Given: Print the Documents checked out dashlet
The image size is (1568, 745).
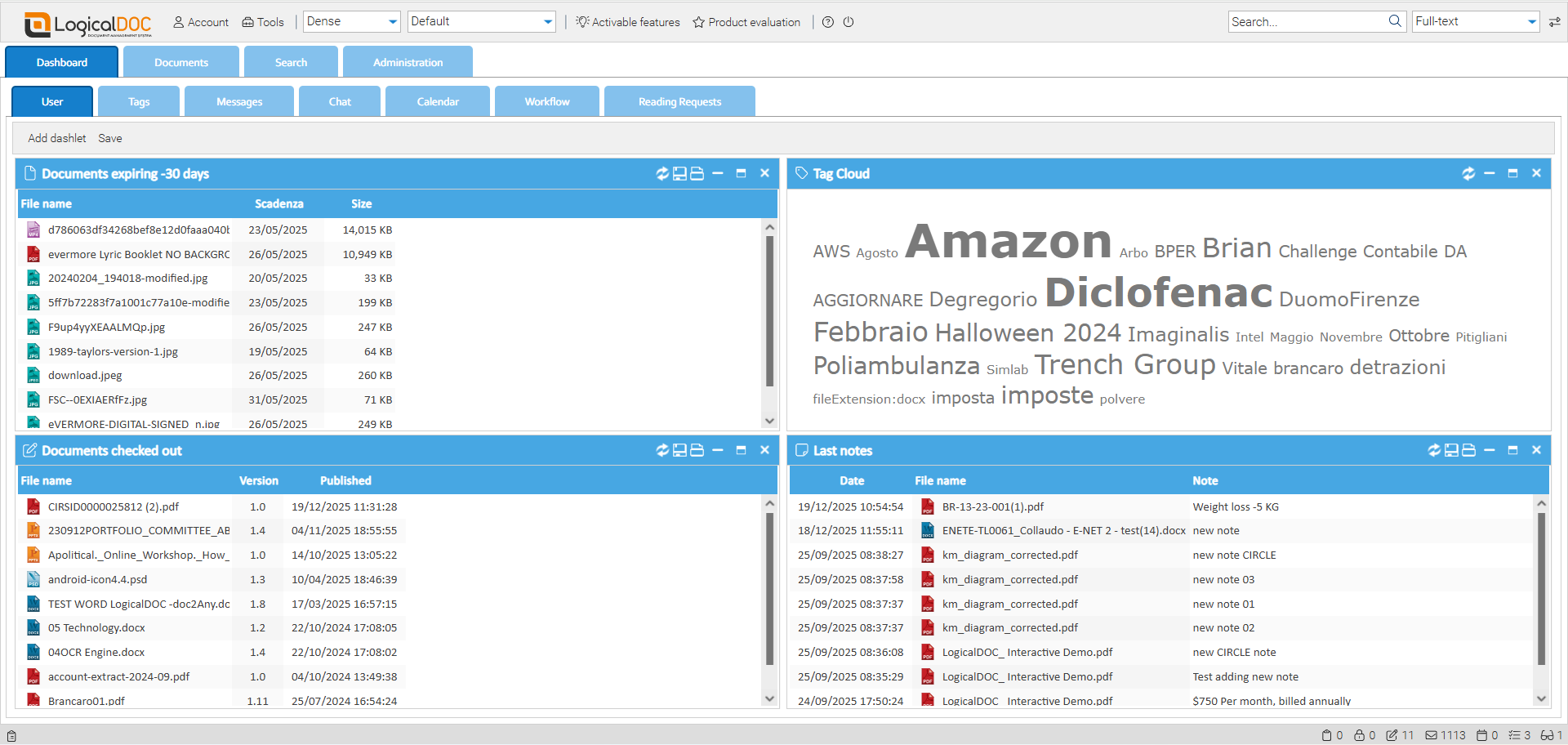Looking at the screenshot, I should (697, 450).
